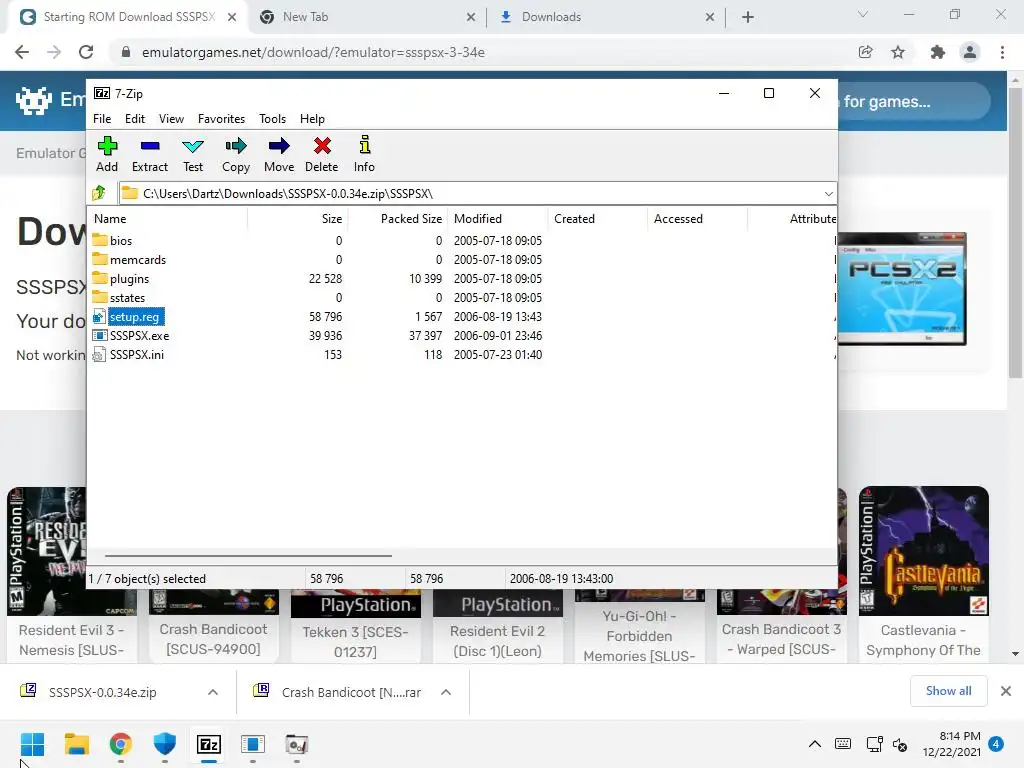Click the Chrome taskbar icon
Viewport: 1024px width, 768px height.
tap(121, 744)
